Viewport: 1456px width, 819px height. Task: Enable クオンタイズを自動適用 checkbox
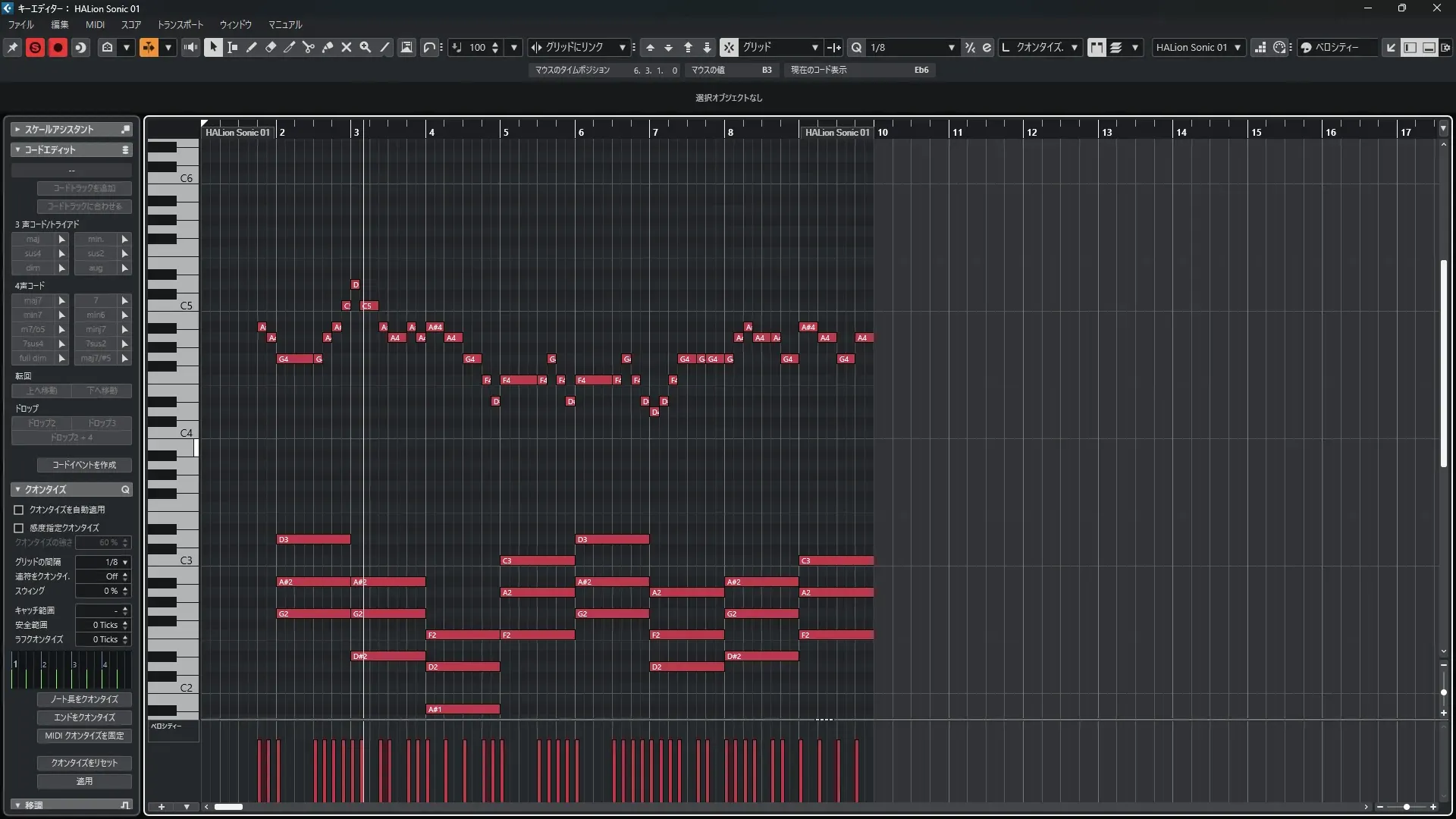coord(19,510)
